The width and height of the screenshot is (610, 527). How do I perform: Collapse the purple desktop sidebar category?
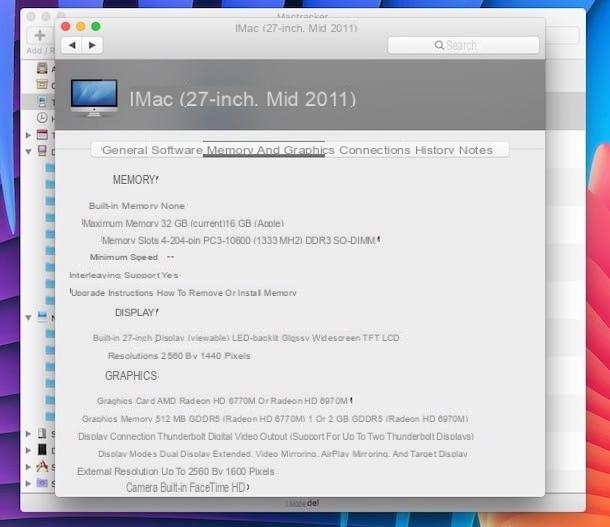coord(28,152)
